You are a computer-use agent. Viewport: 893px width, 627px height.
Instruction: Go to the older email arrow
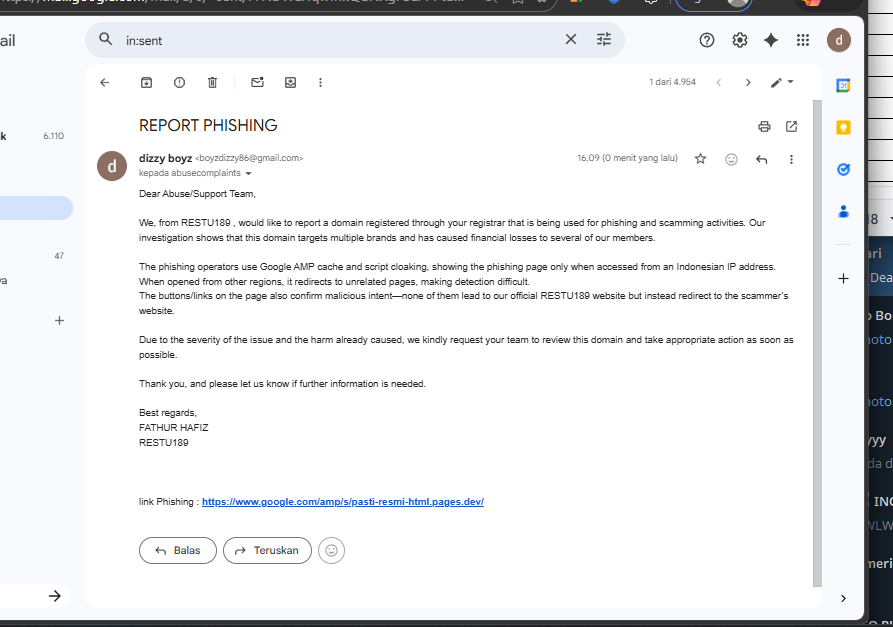pos(748,83)
